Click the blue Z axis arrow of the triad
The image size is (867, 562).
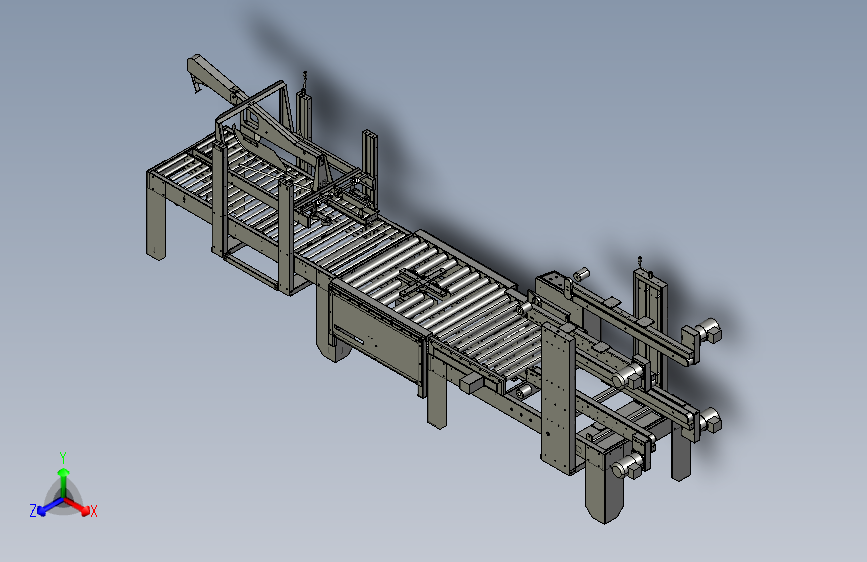pyautogui.click(x=50, y=507)
